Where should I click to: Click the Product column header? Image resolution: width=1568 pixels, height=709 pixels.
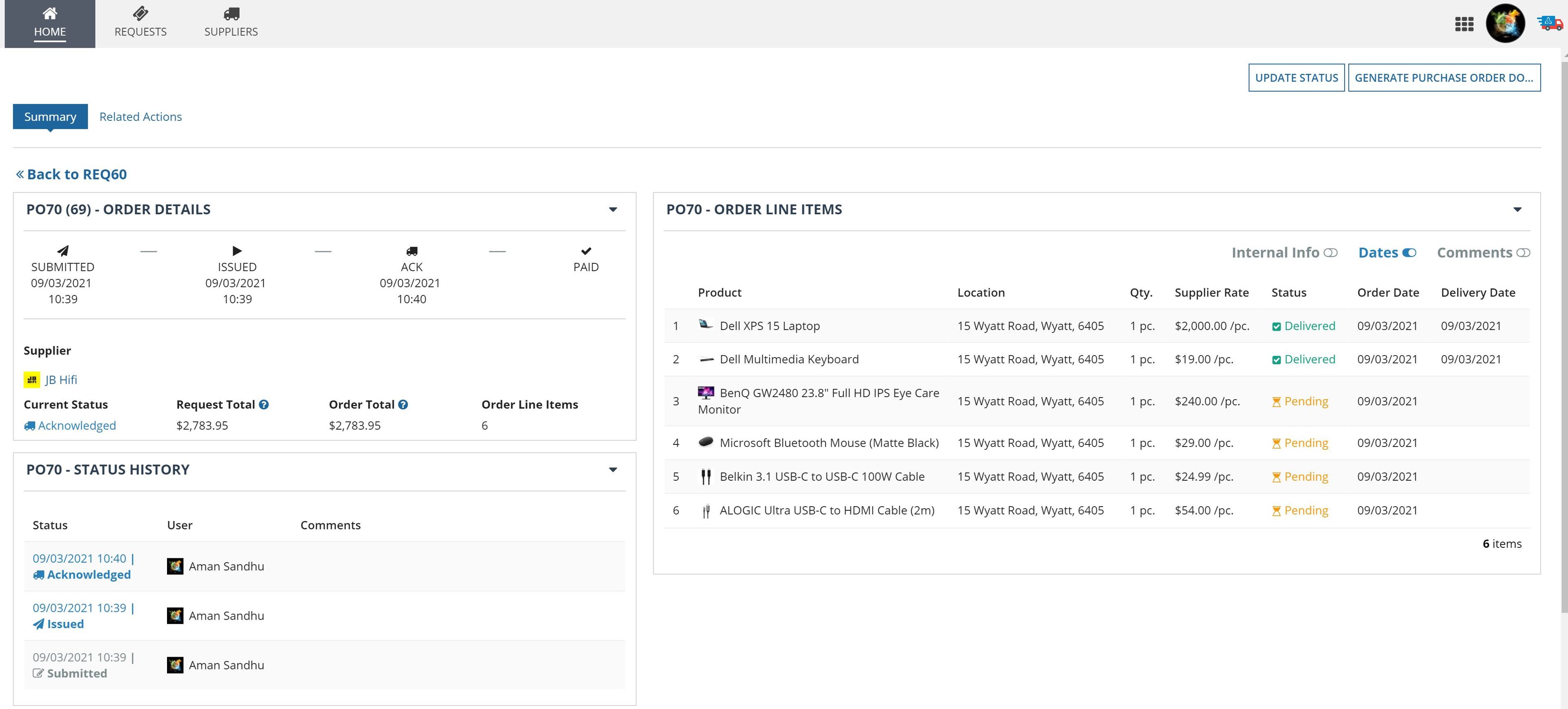[719, 292]
